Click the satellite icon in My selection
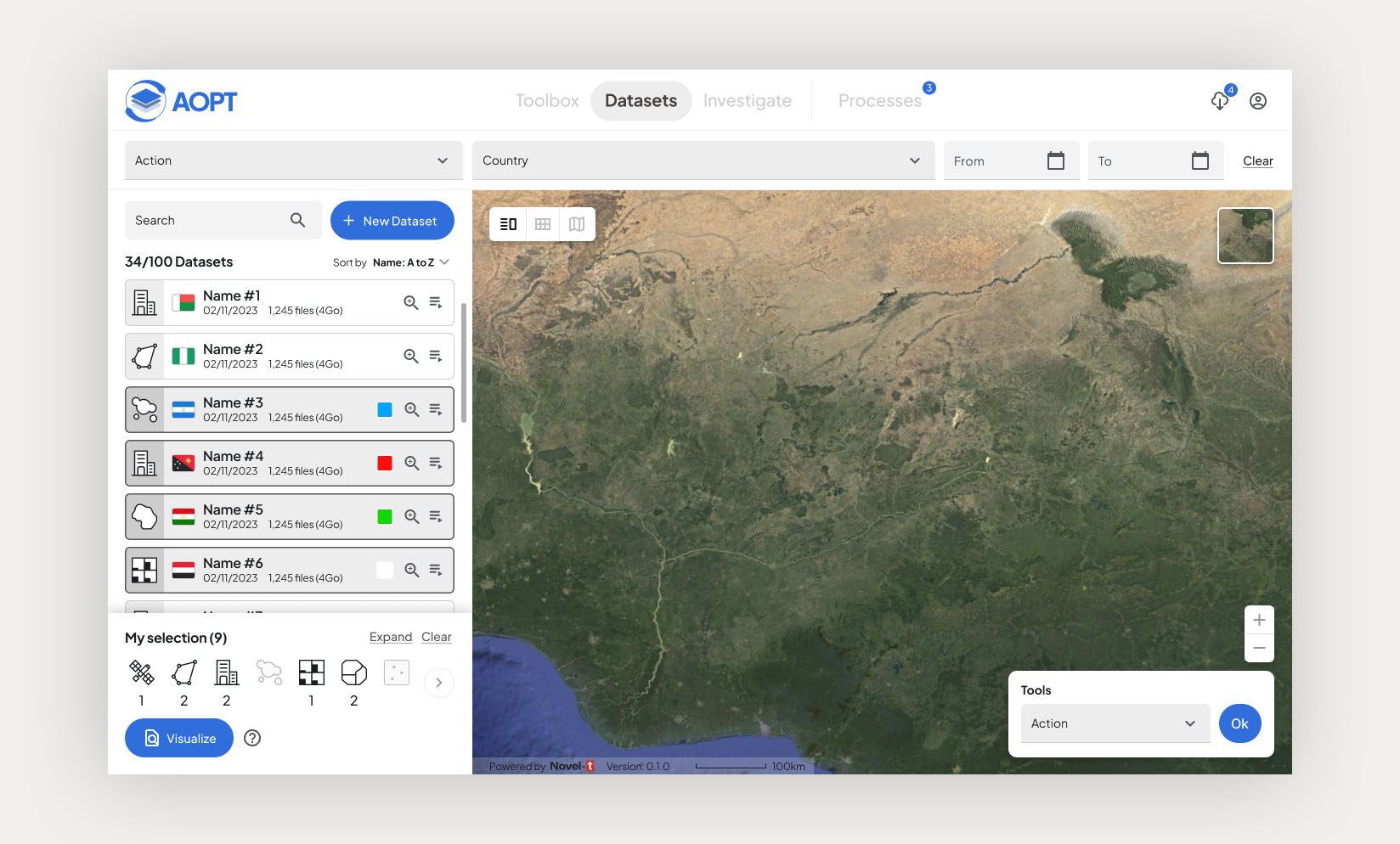 [142, 672]
